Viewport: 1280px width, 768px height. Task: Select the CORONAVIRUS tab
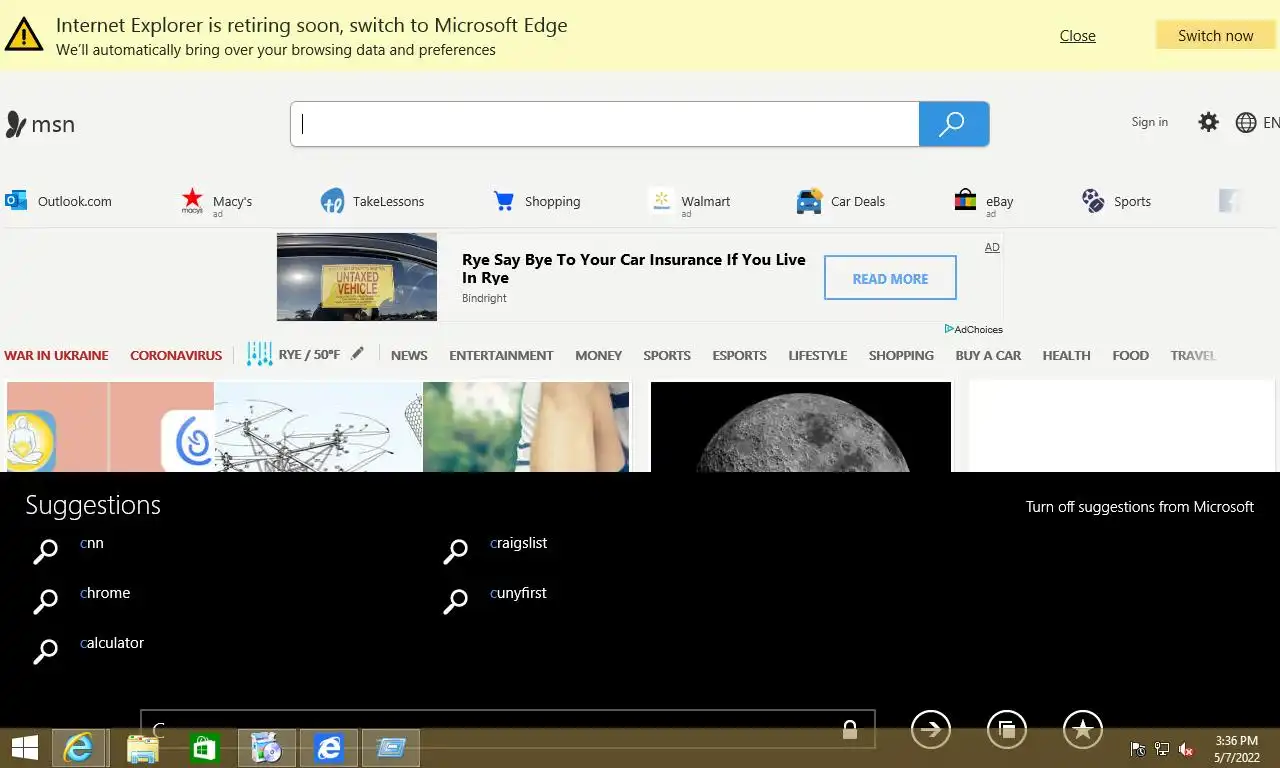point(176,355)
